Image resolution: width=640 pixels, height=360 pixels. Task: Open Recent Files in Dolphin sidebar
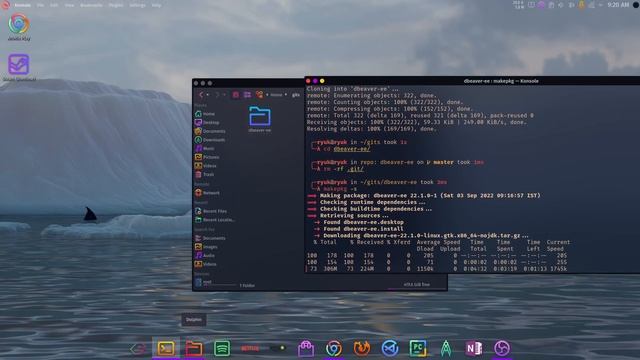click(212, 211)
